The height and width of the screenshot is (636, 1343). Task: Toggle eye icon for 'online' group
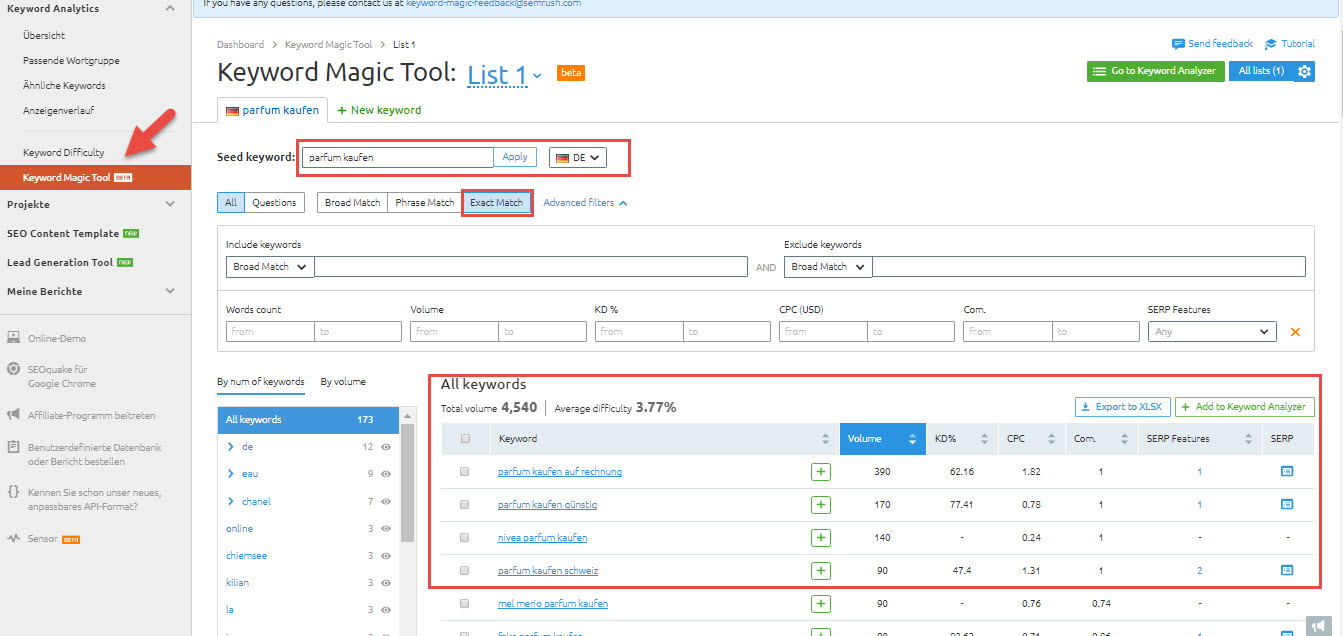click(386, 528)
